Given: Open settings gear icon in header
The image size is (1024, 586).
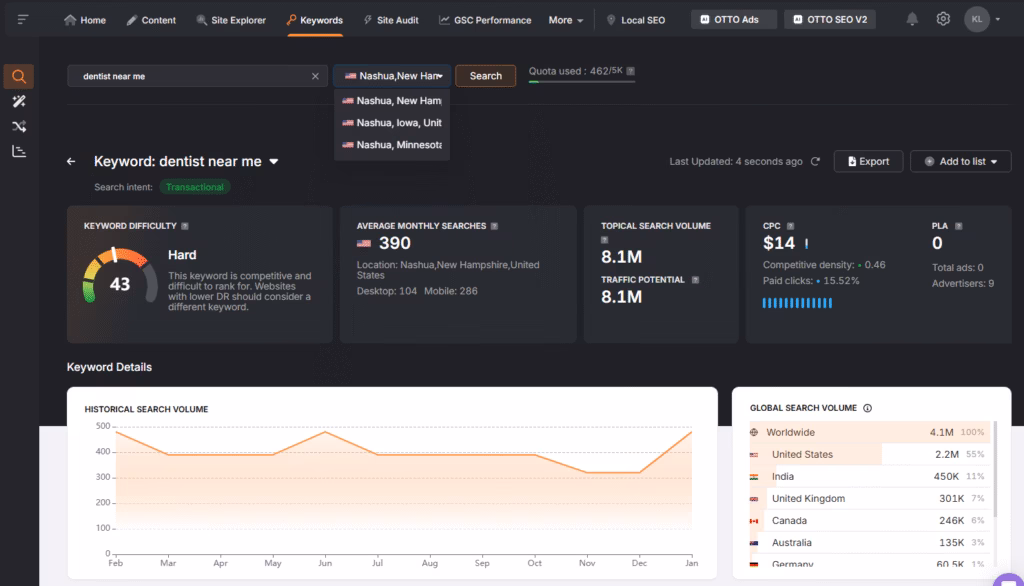Looking at the screenshot, I should [943, 19].
